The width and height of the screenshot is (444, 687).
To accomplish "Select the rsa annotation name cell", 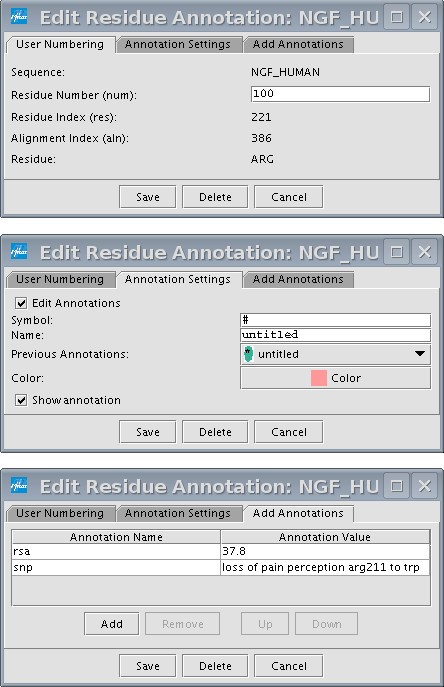I will point(116,552).
